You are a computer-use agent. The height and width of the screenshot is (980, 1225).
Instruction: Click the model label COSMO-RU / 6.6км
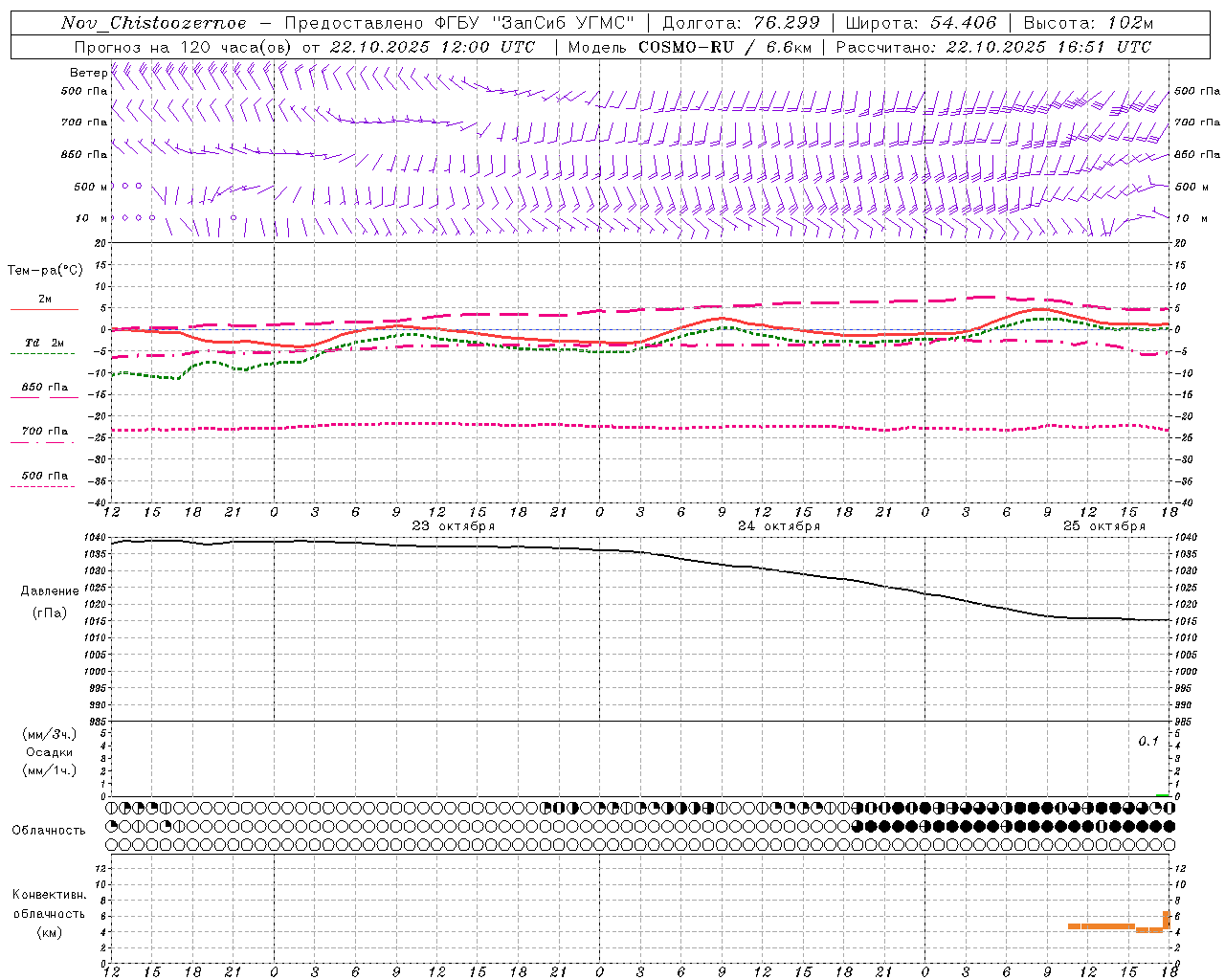(x=725, y=47)
